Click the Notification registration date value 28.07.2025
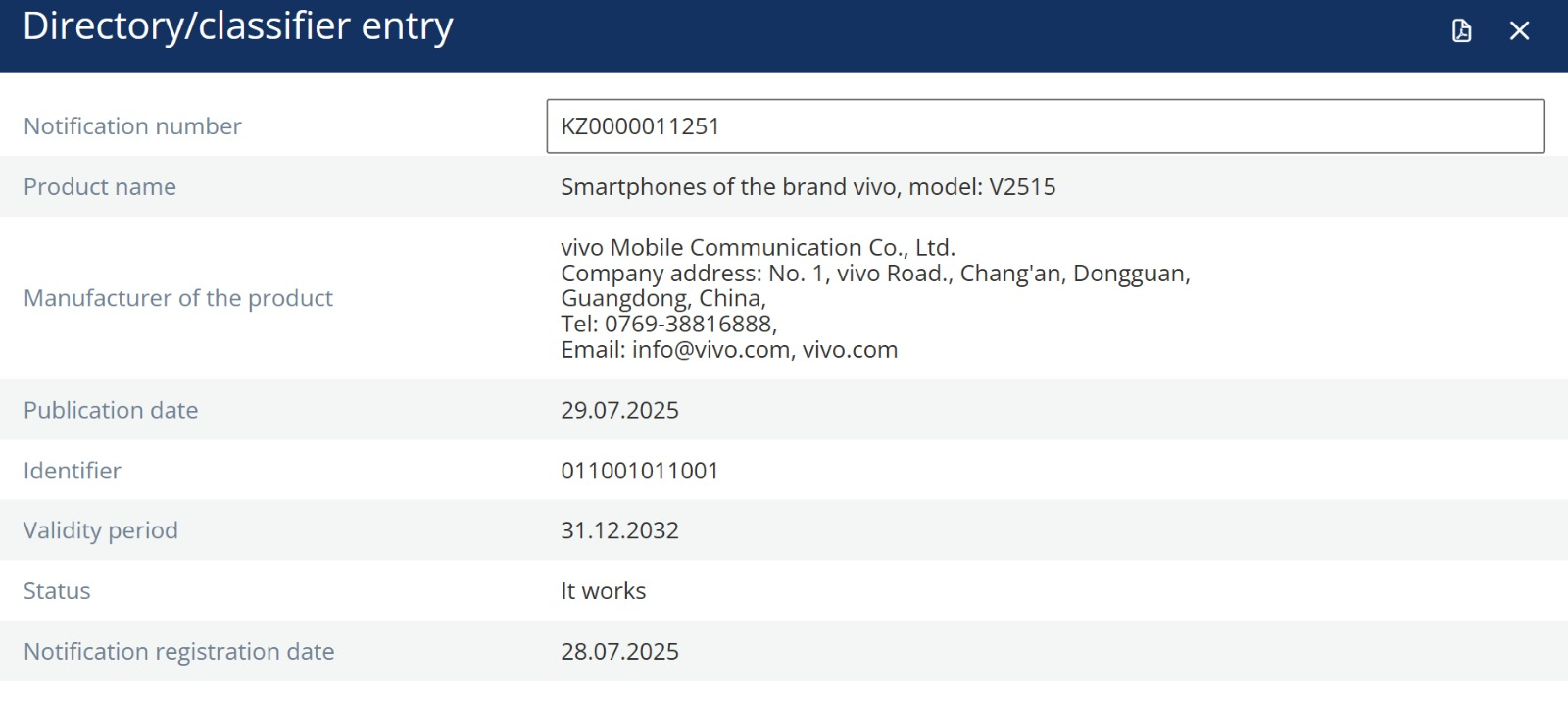The image size is (1568, 702). (x=619, y=652)
